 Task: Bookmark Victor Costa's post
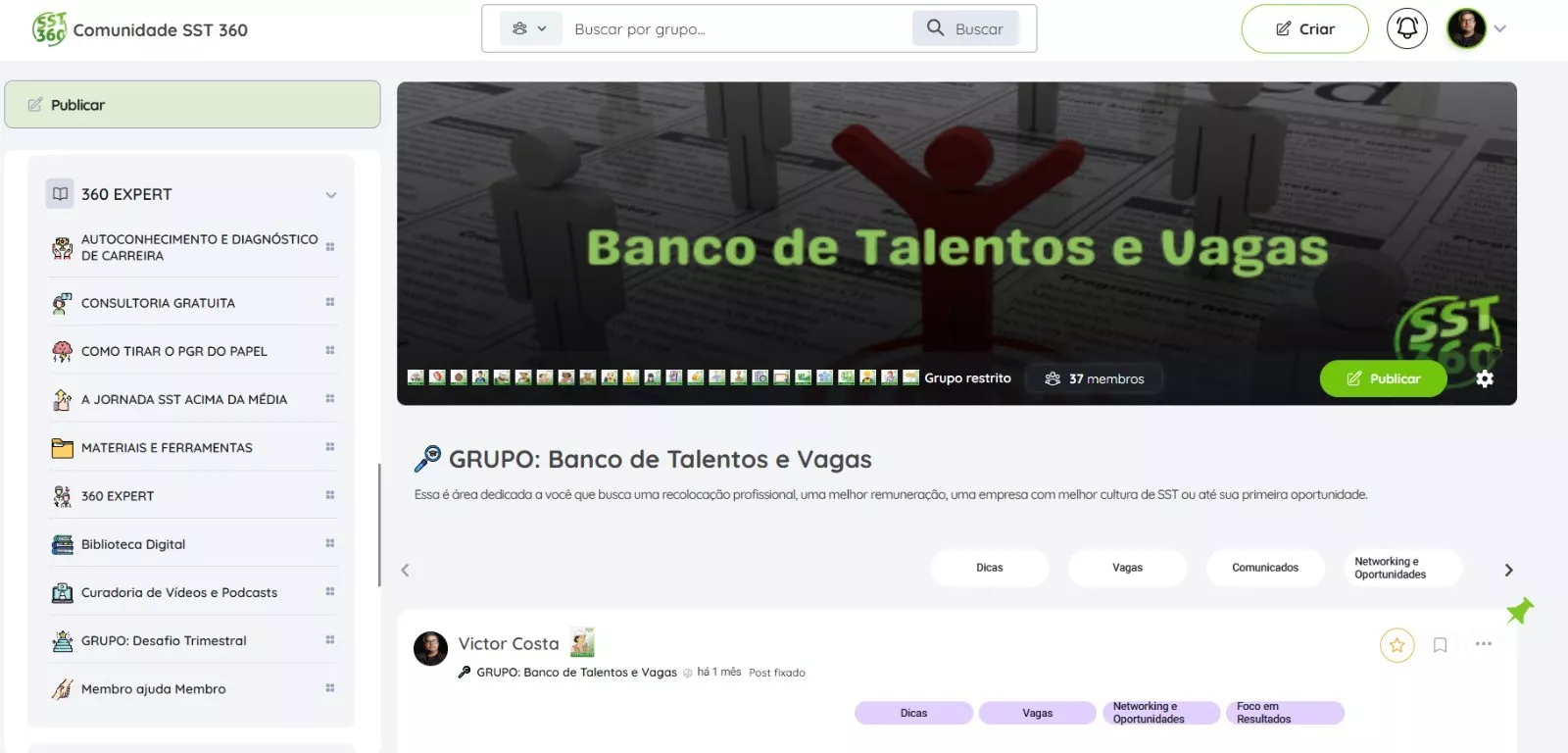(1440, 644)
